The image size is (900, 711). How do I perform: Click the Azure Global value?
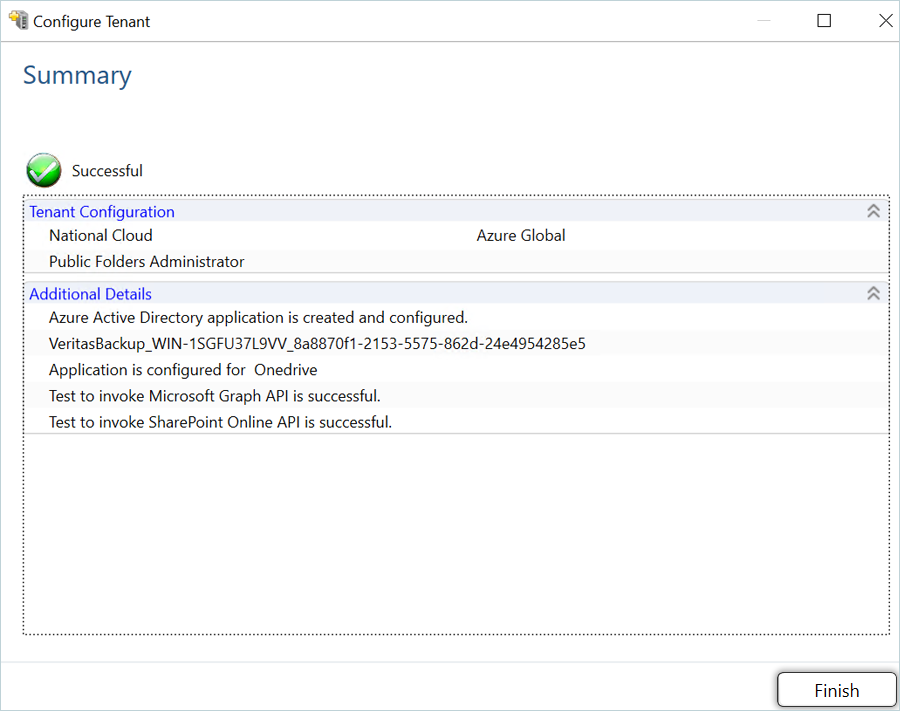pos(521,236)
